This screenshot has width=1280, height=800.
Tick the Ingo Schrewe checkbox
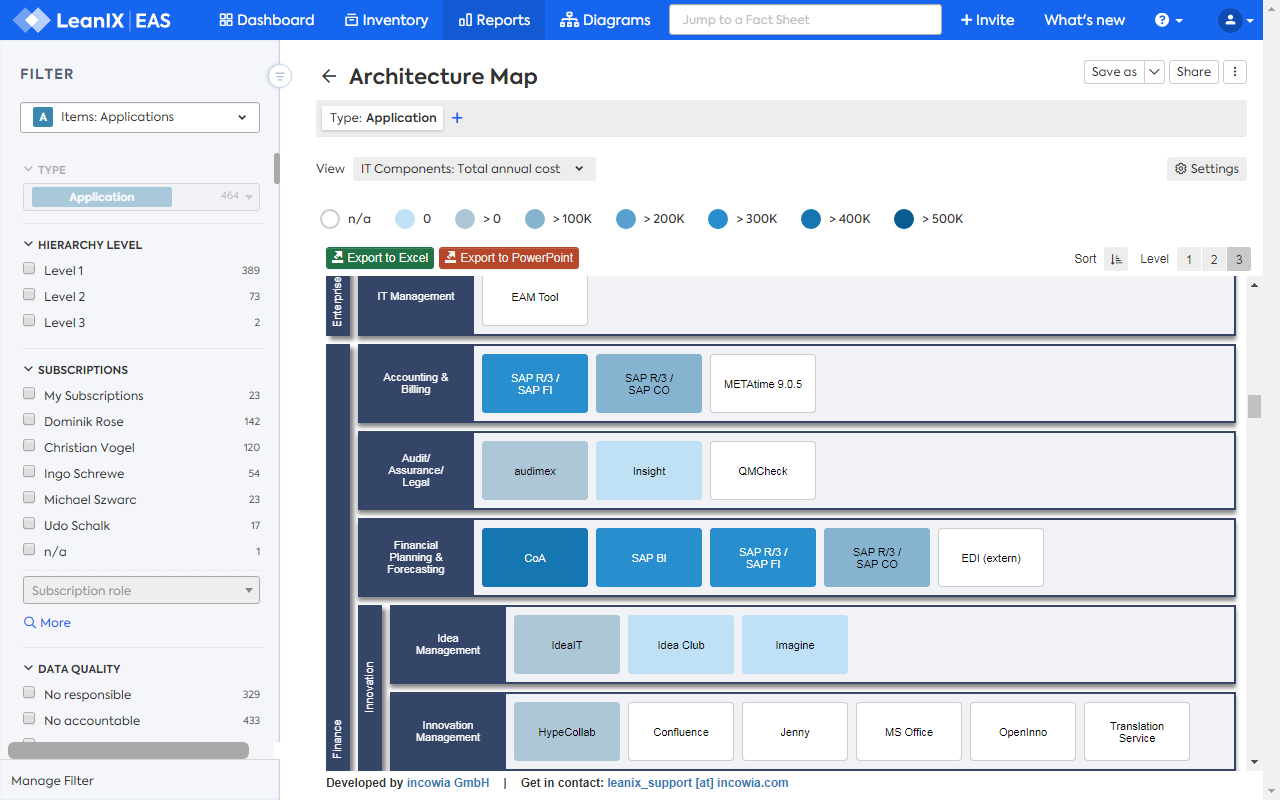click(29, 473)
